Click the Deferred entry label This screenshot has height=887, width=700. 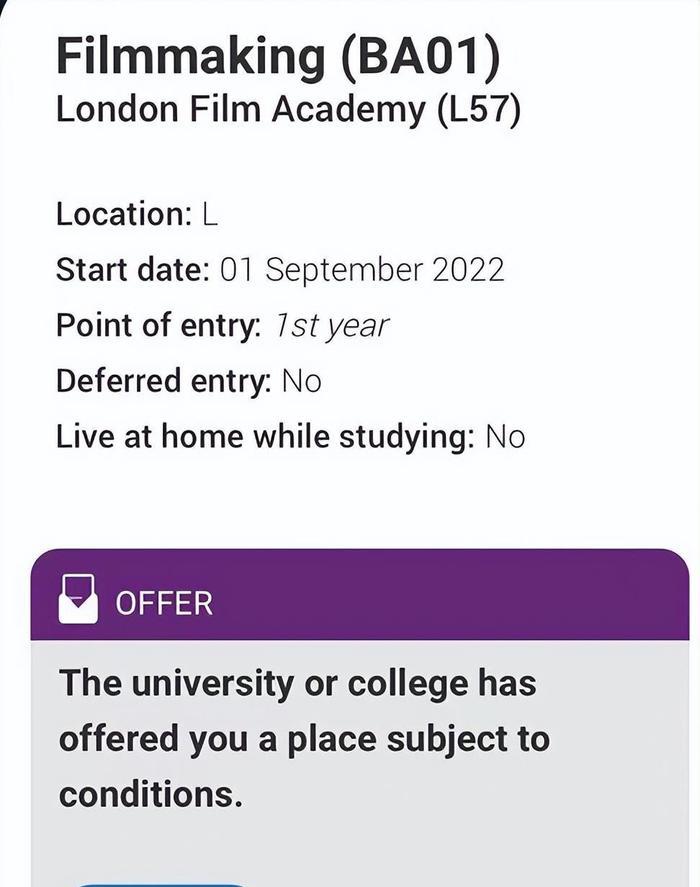[163, 381]
